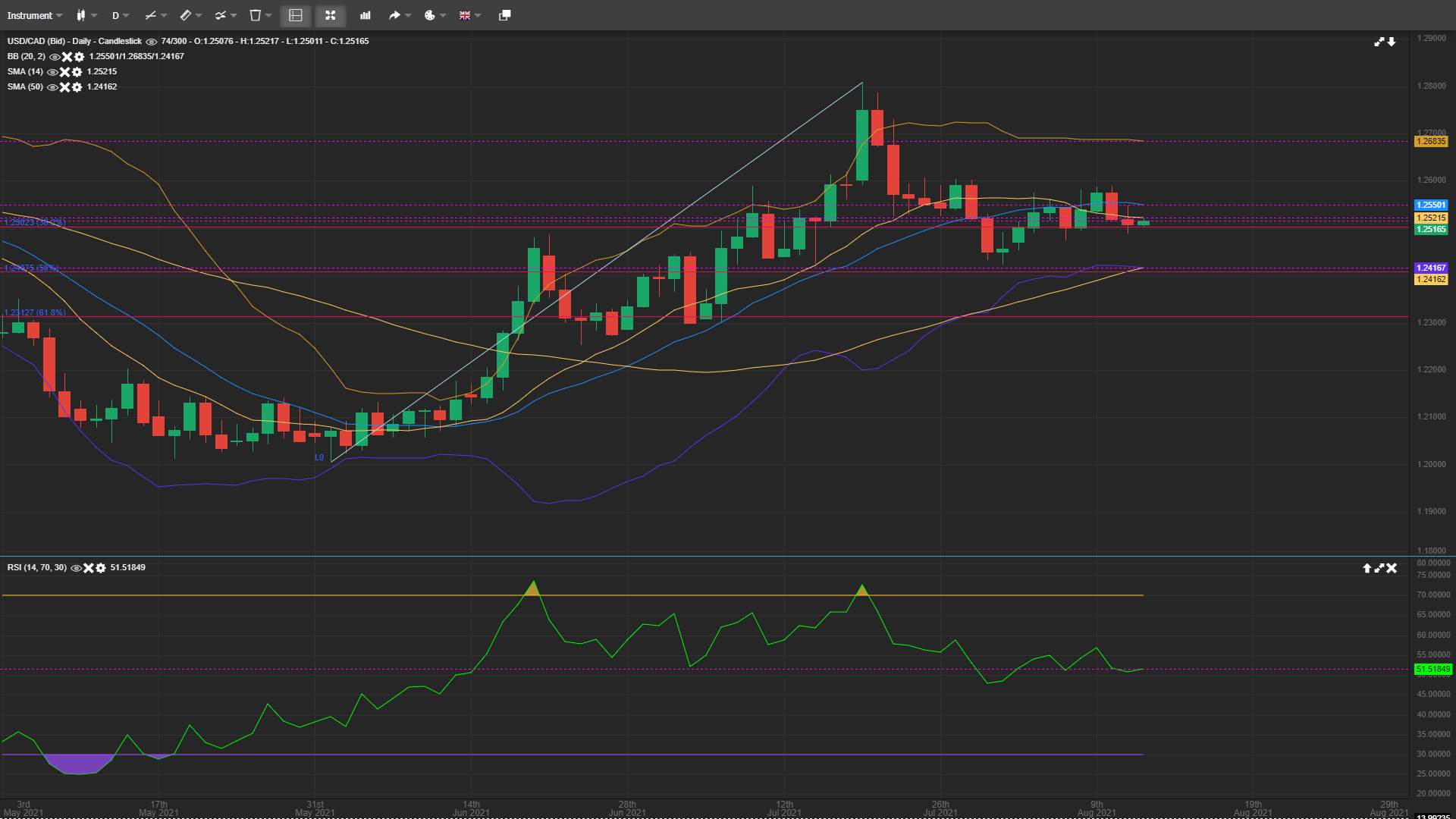Move the RSI pane up
1456x819 pixels.
tap(1367, 568)
